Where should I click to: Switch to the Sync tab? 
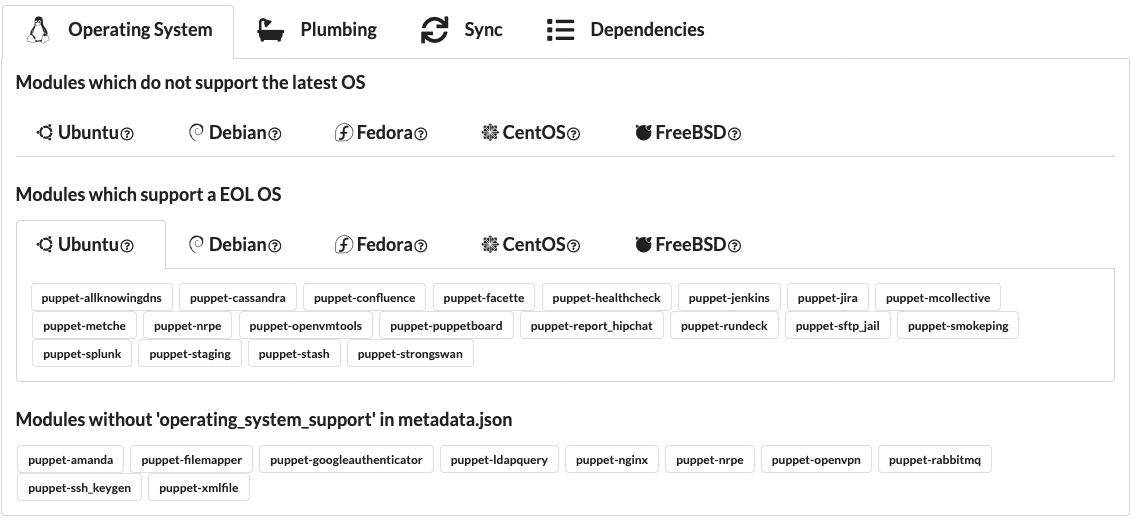click(461, 30)
